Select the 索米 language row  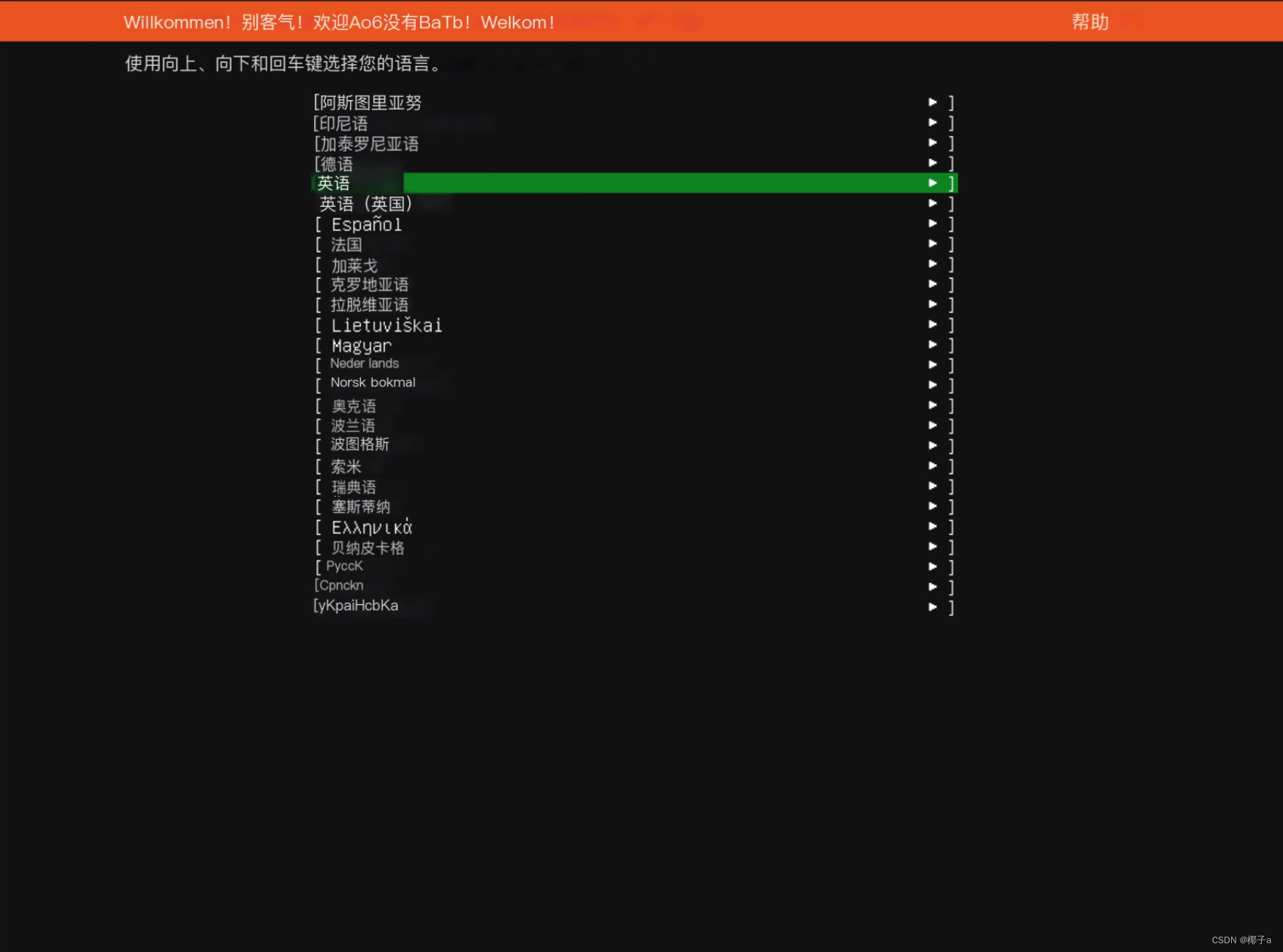point(633,466)
